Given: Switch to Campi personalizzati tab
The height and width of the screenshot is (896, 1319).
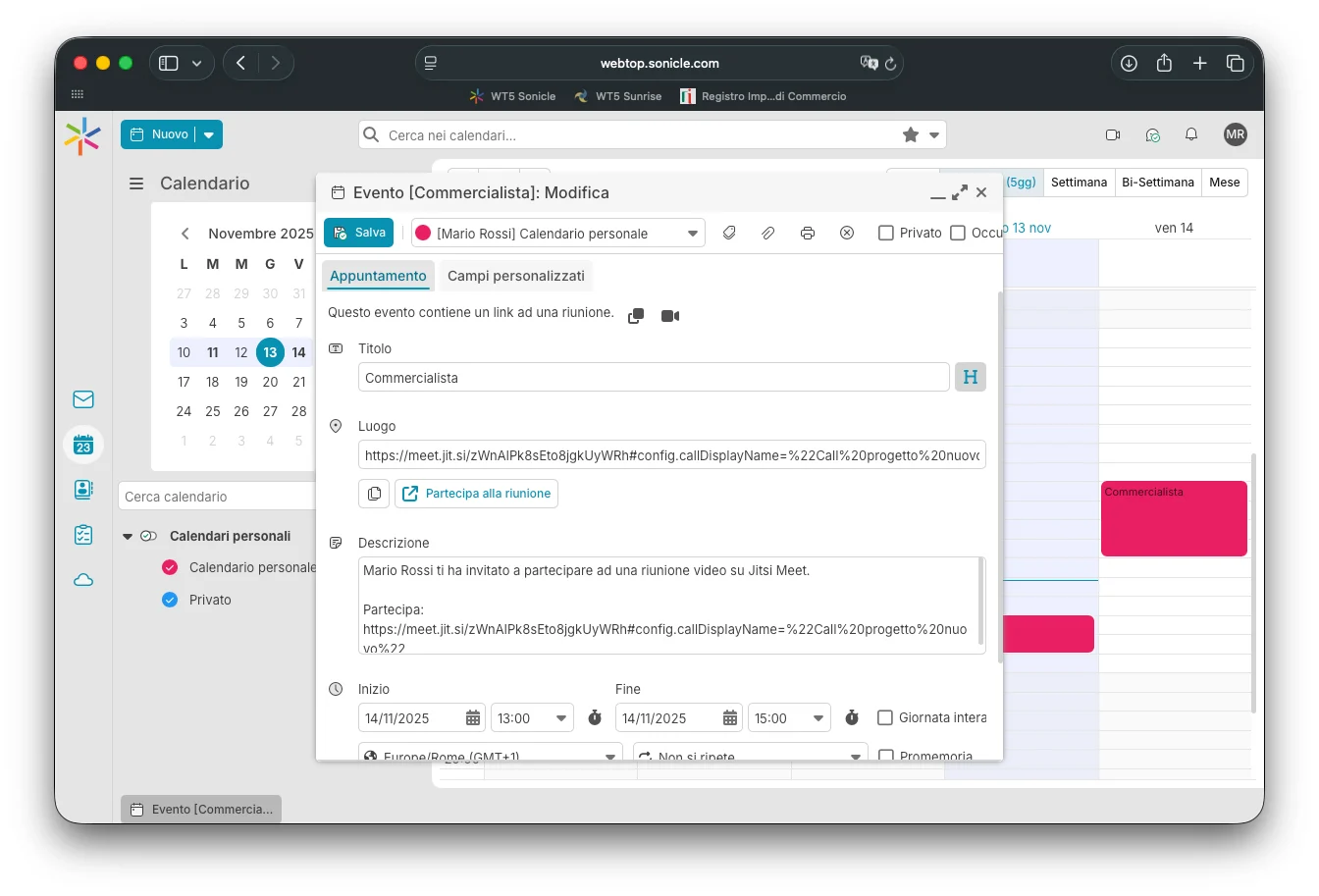Looking at the screenshot, I should click(515, 276).
